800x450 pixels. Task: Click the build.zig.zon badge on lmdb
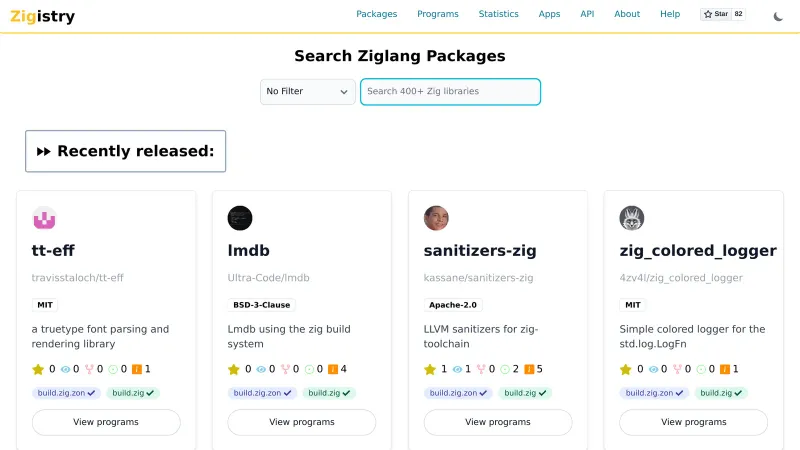262,393
